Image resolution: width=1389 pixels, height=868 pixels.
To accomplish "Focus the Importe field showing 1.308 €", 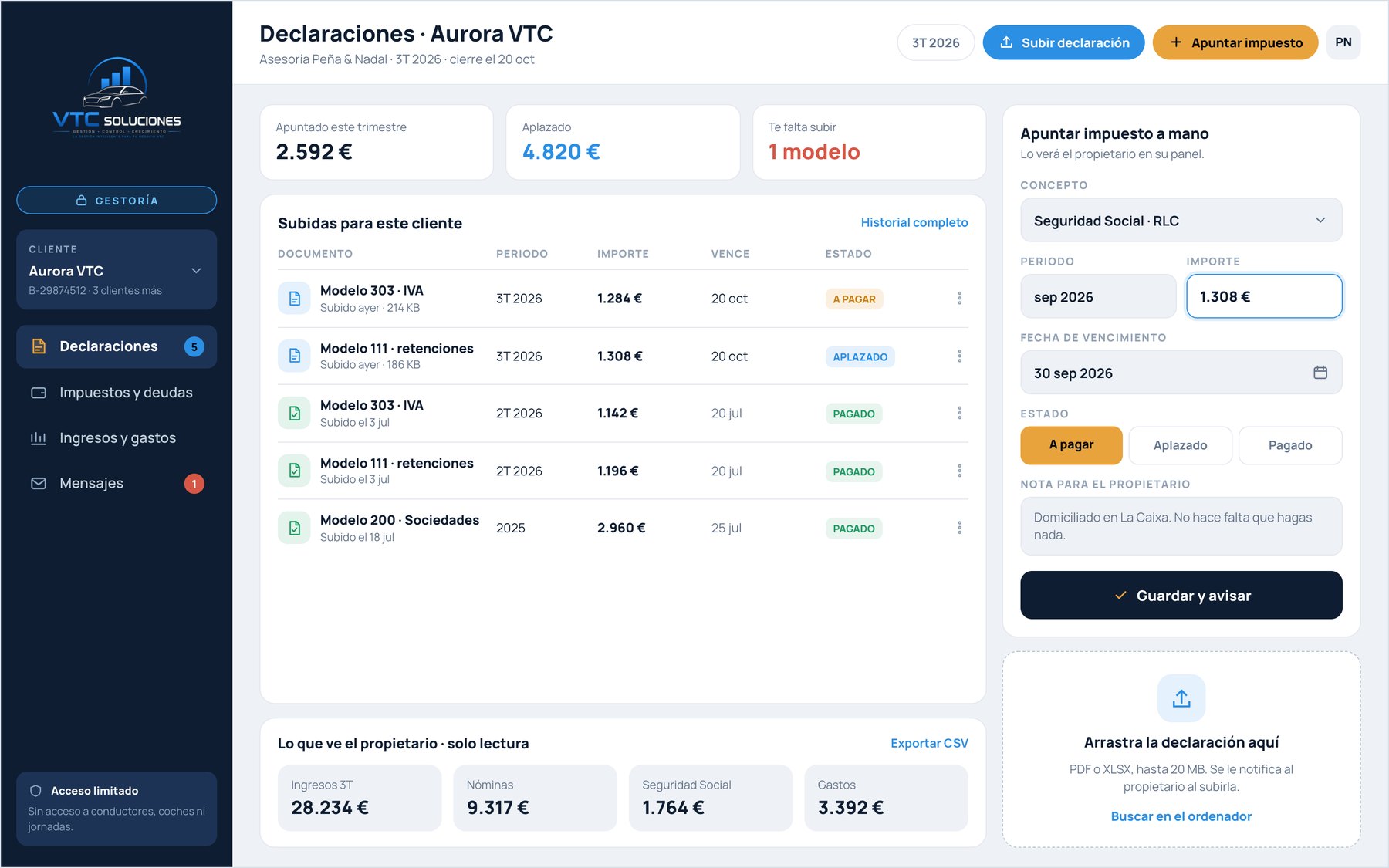I will click(x=1263, y=297).
